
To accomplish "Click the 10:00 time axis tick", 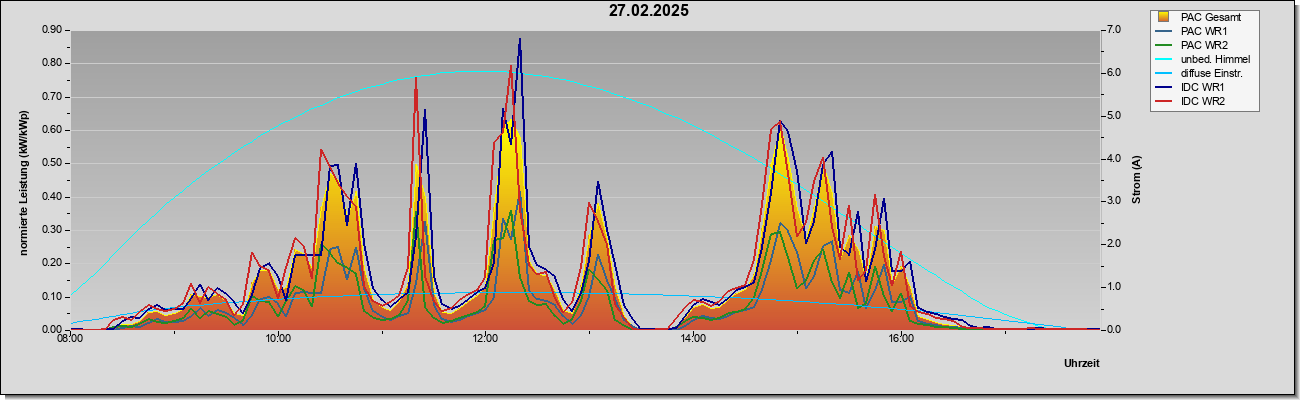I will pos(278,338).
